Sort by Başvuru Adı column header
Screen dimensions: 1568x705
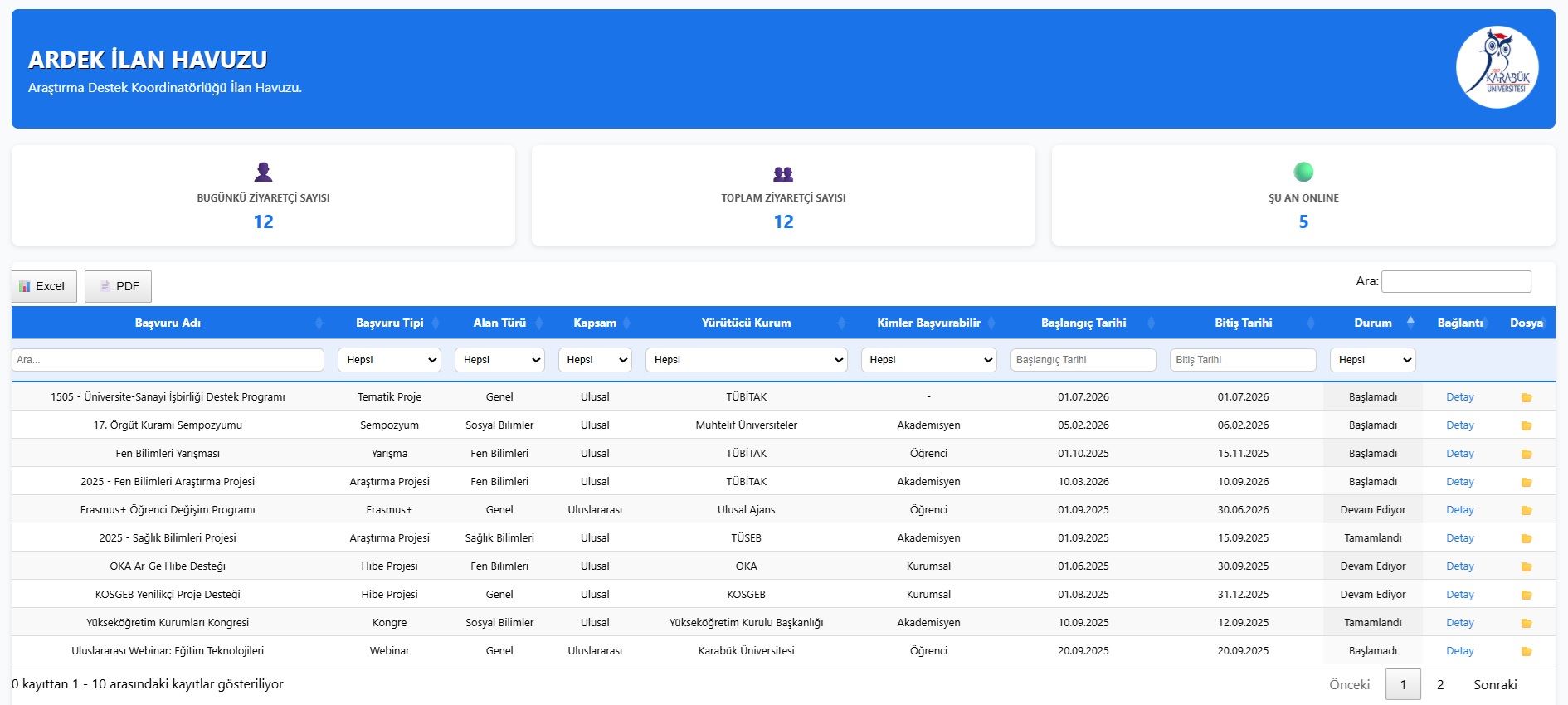coord(168,323)
